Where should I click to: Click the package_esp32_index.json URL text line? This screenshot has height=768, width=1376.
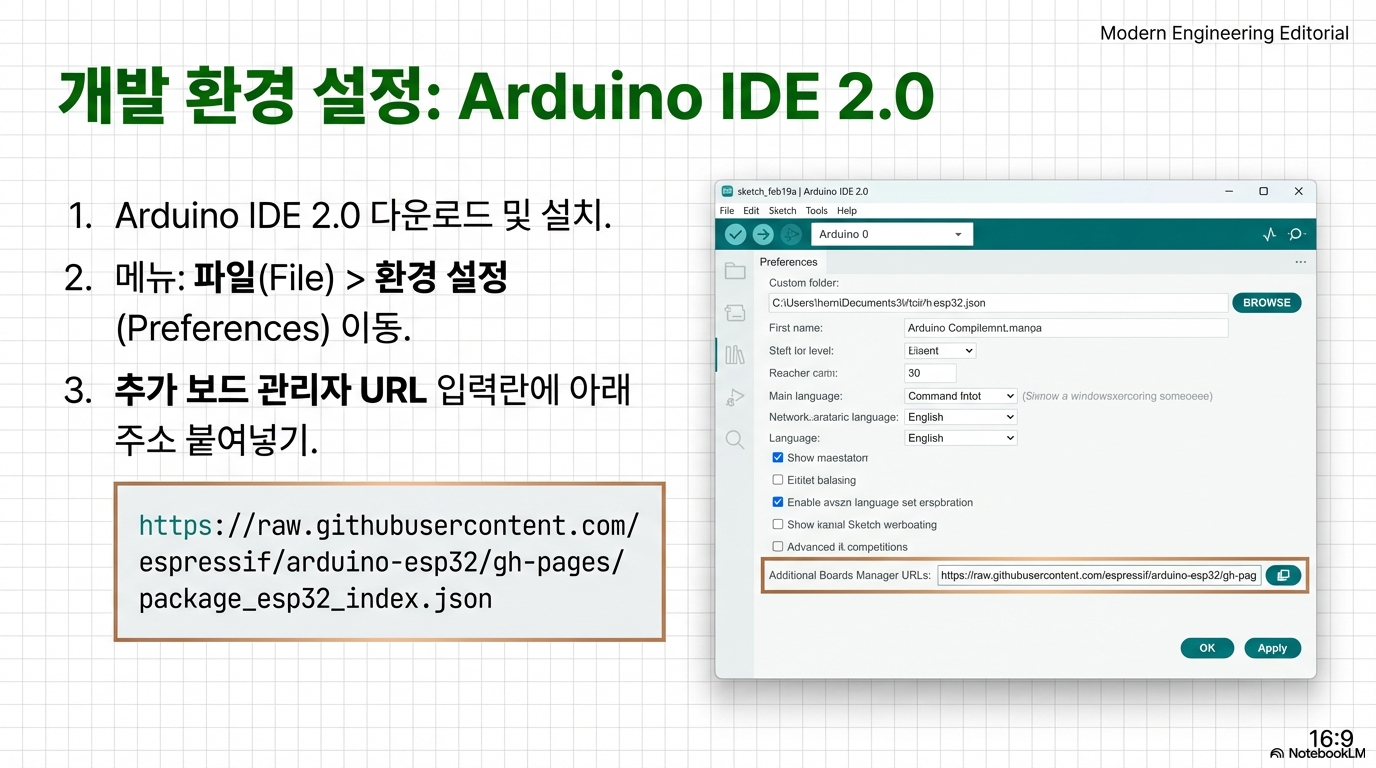[316, 599]
